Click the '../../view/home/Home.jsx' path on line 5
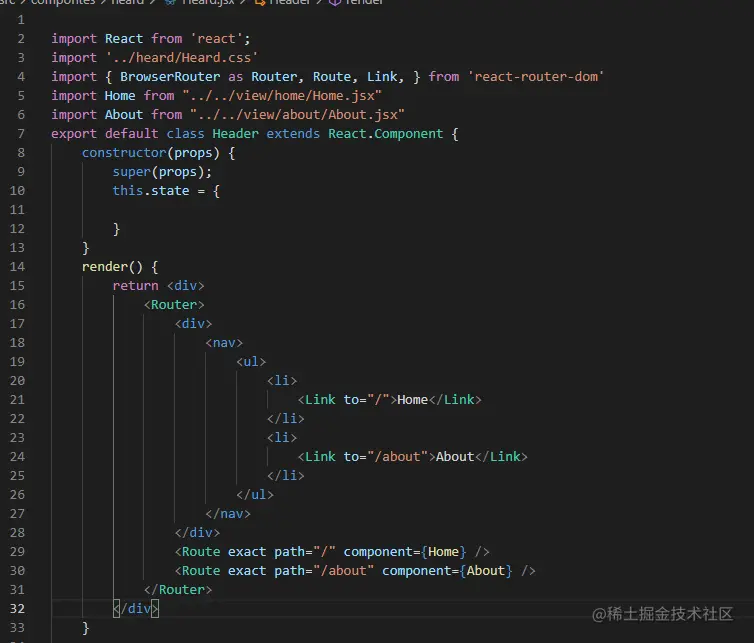Viewport: 754px width, 643px height. (x=282, y=96)
